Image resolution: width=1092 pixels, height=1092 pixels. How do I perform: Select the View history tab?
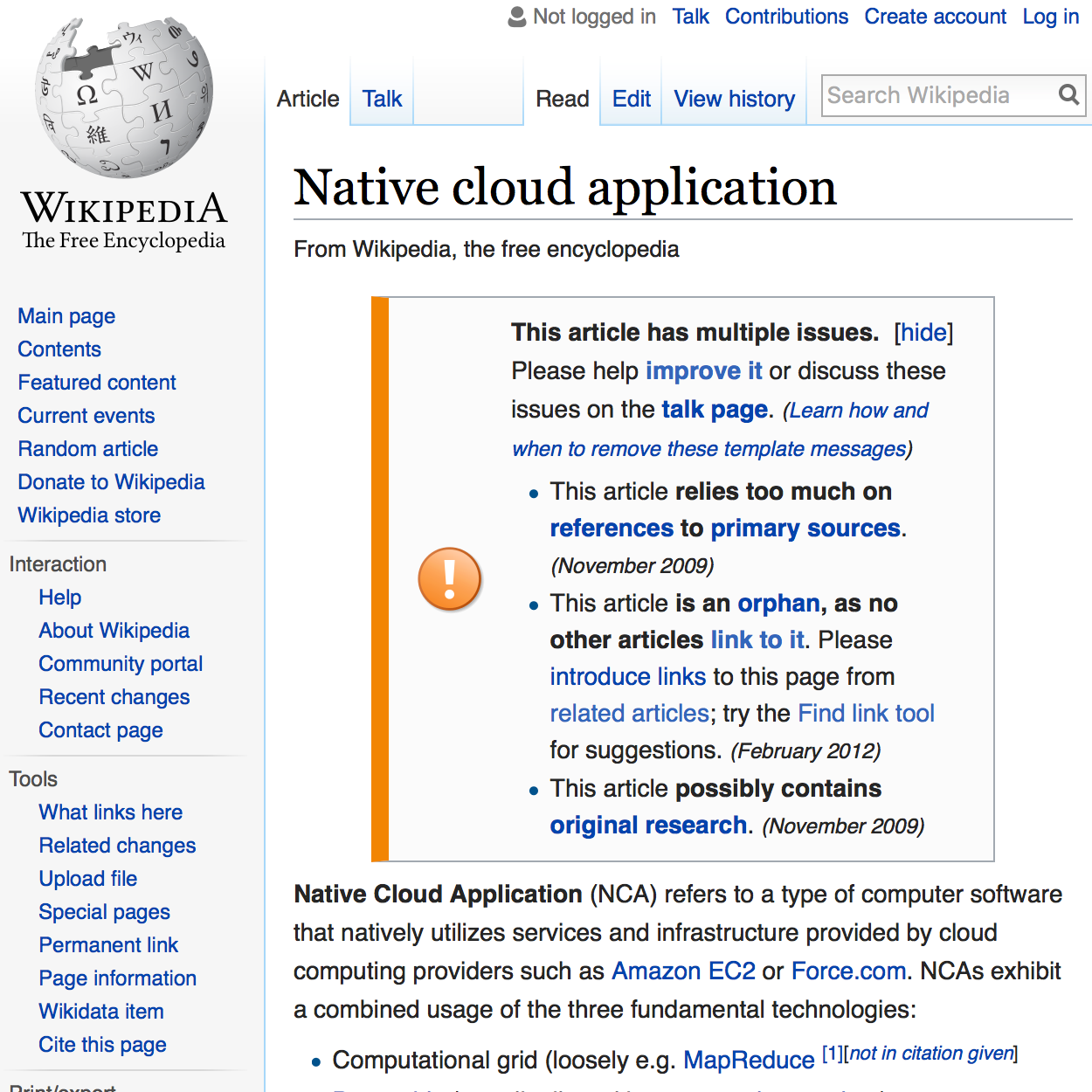[x=733, y=99]
